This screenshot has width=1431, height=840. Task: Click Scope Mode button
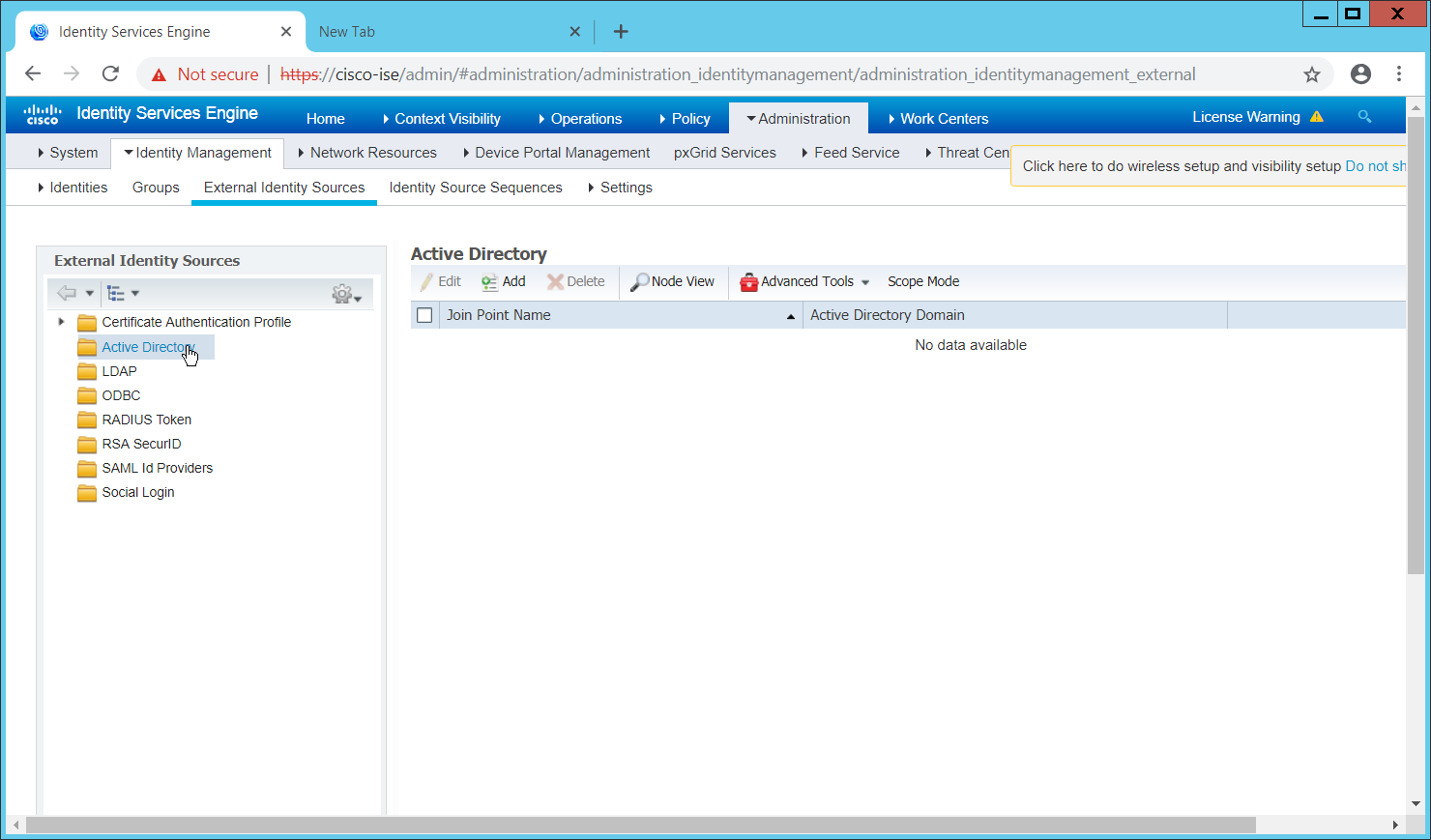(x=923, y=282)
